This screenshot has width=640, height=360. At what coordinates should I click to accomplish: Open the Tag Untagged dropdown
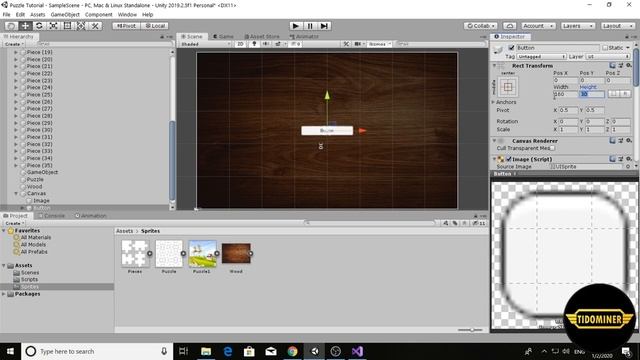[541, 56]
